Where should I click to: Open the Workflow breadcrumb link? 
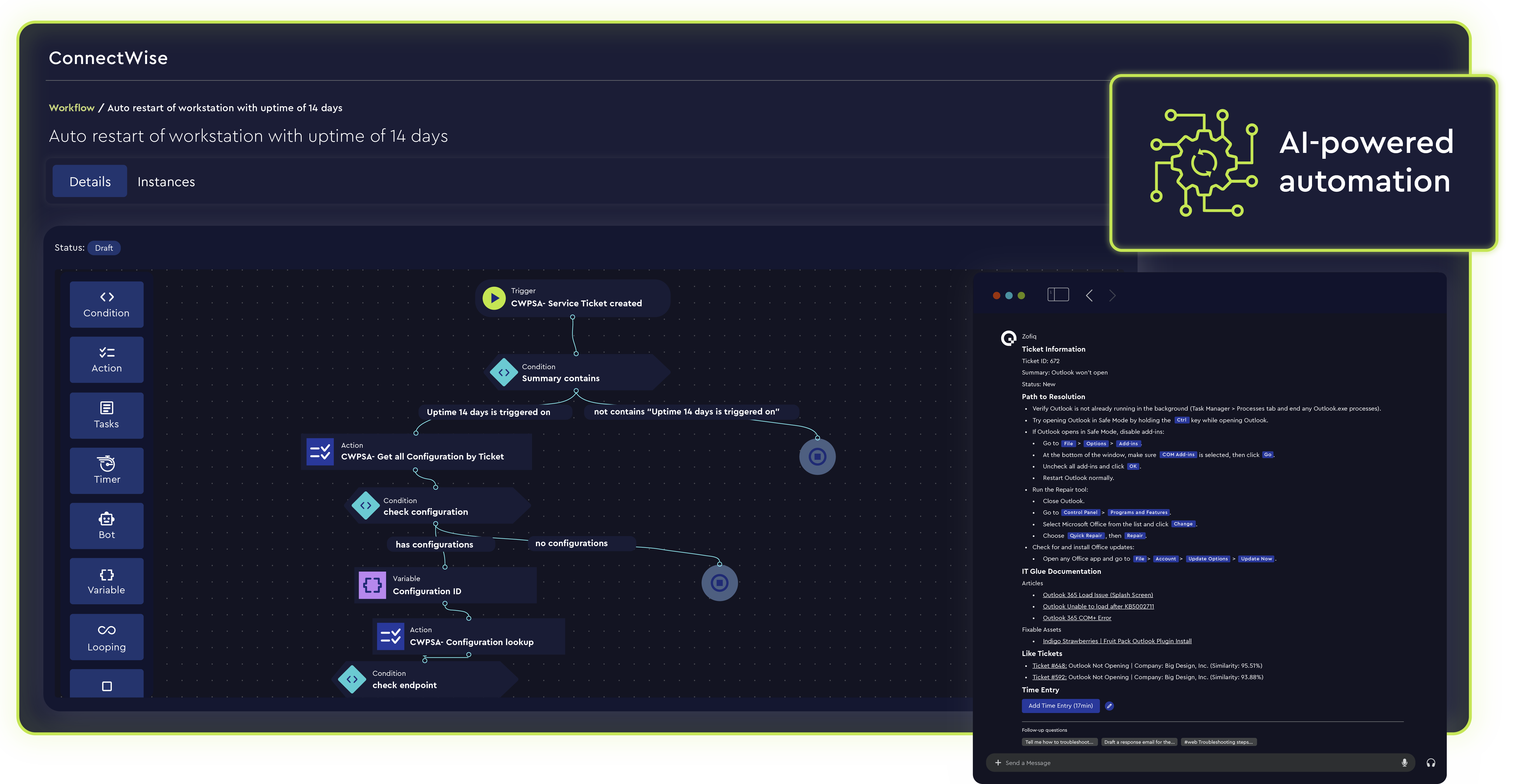coord(71,108)
